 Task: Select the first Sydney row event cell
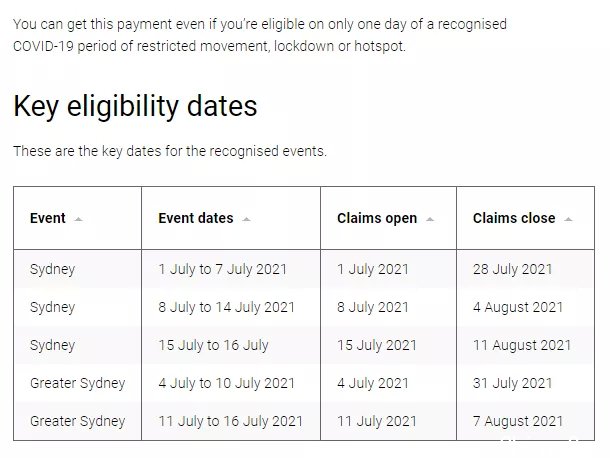(77, 269)
